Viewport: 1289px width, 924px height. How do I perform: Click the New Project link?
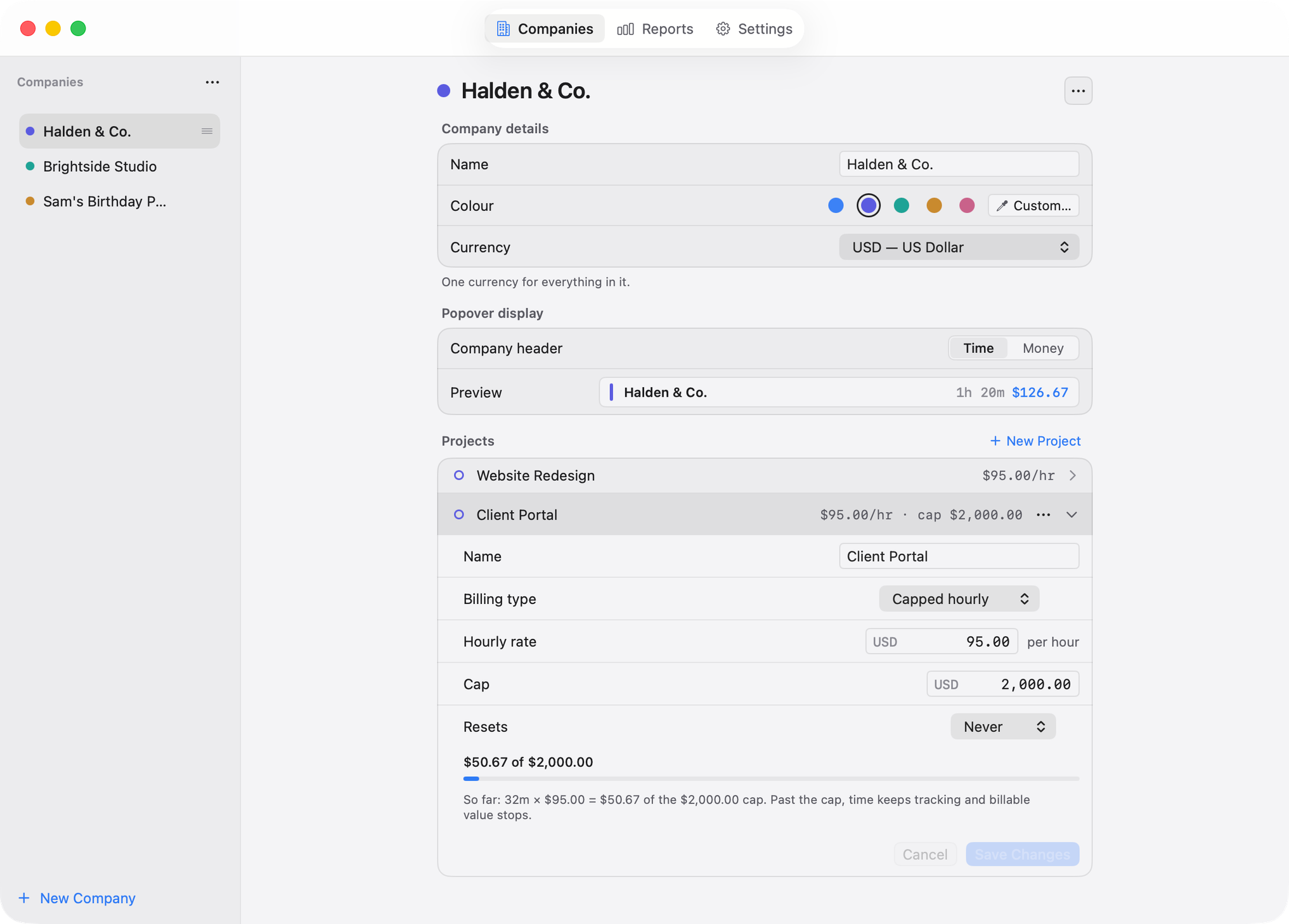1035,441
